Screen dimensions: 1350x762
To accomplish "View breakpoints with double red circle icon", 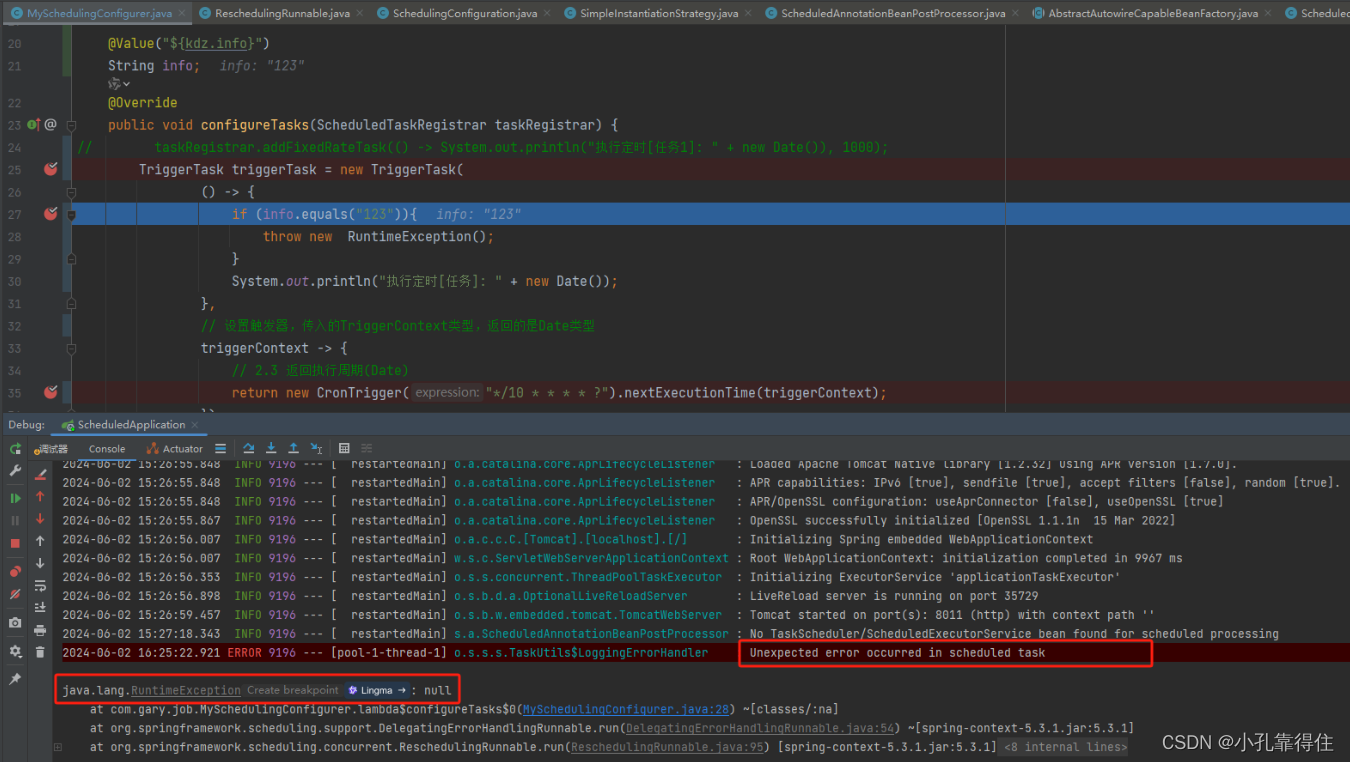I will [15, 572].
